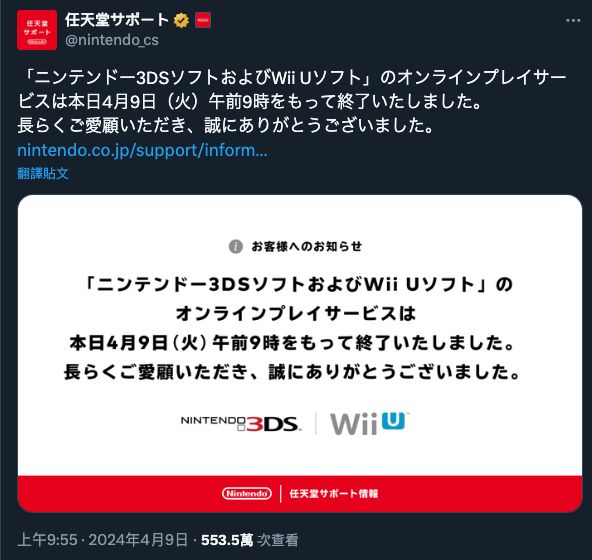Open the three-dot more options menu
This screenshot has width=592, height=560.
tap(573, 20)
